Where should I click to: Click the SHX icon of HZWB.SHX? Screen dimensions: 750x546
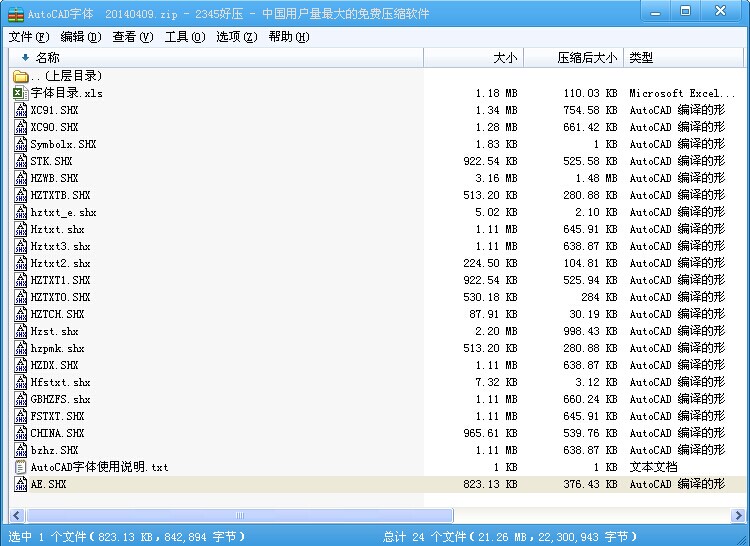[x=21, y=178]
